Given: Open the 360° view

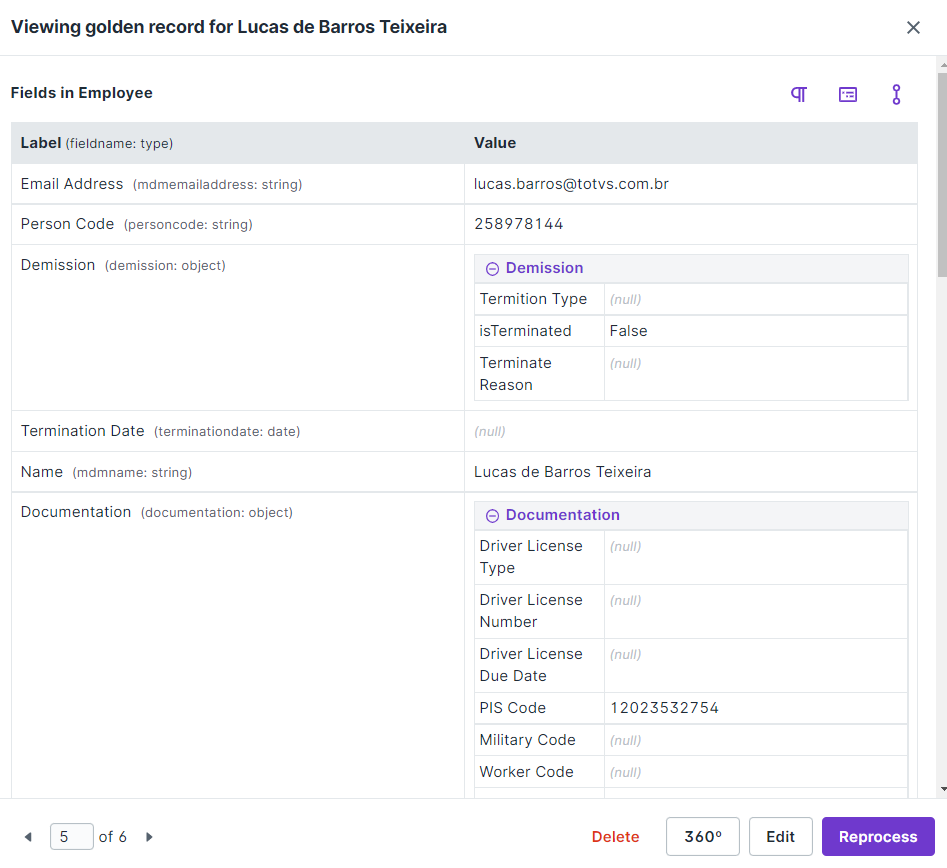Looking at the screenshot, I should tap(703, 837).
